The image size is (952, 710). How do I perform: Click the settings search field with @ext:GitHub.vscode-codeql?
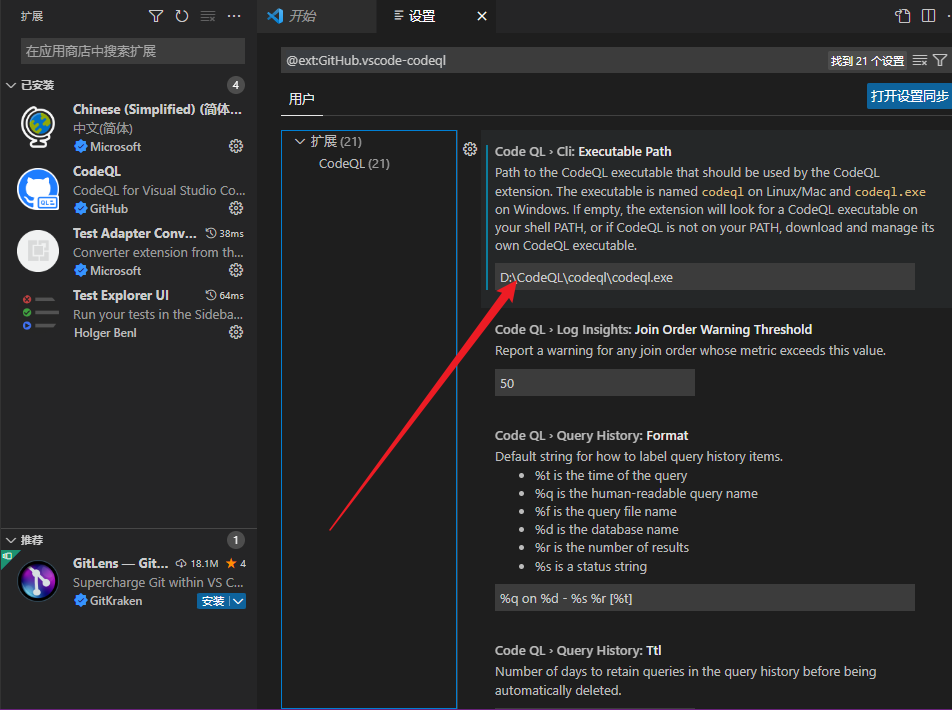552,60
